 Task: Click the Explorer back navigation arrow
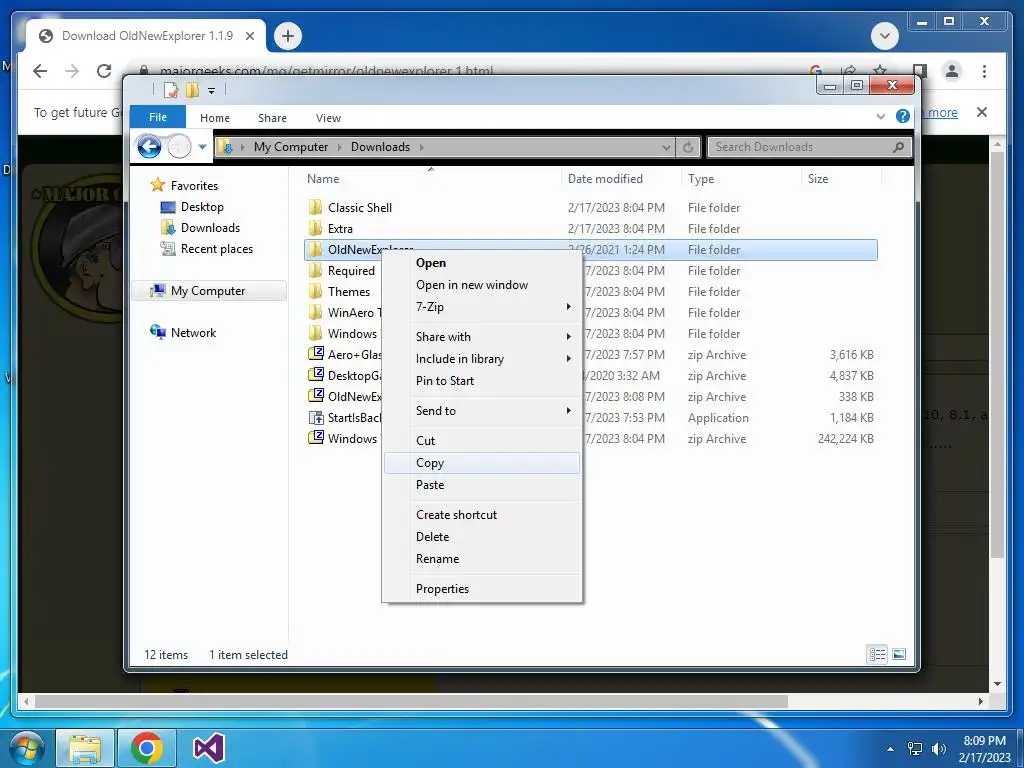pos(149,147)
